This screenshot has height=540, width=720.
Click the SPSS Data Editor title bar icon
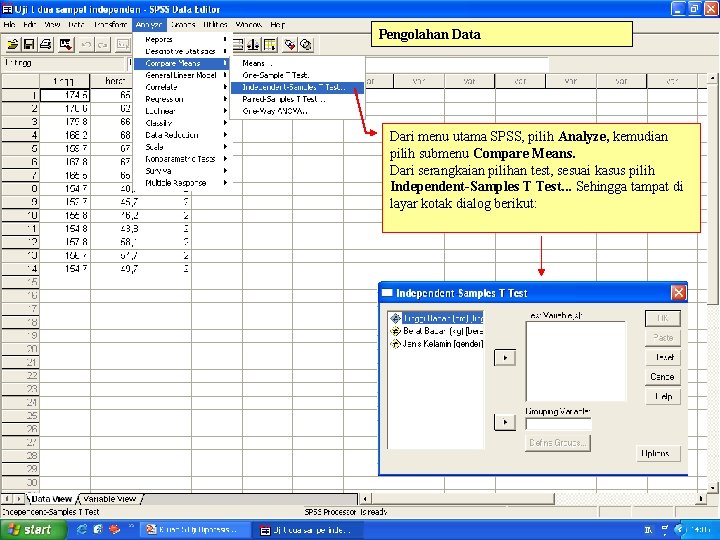[7, 9]
